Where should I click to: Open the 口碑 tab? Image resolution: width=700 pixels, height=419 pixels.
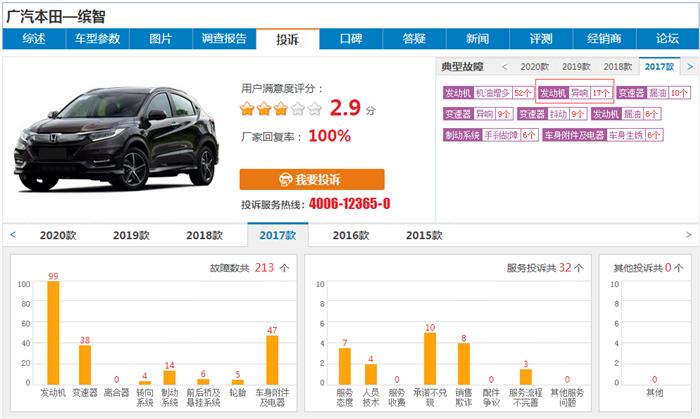point(351,39)
